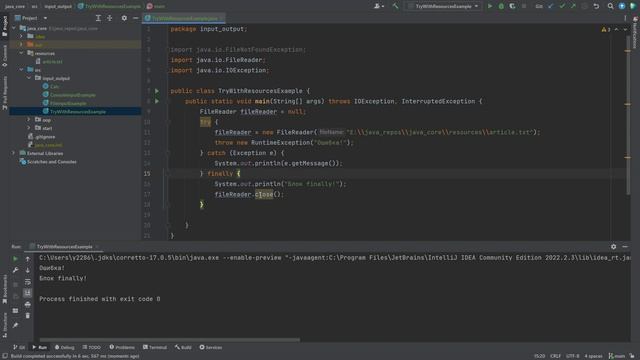This screenshot has width=640, height=360.
Task: Toggle the Commit tool window stripe button
Action: point(4,56)
